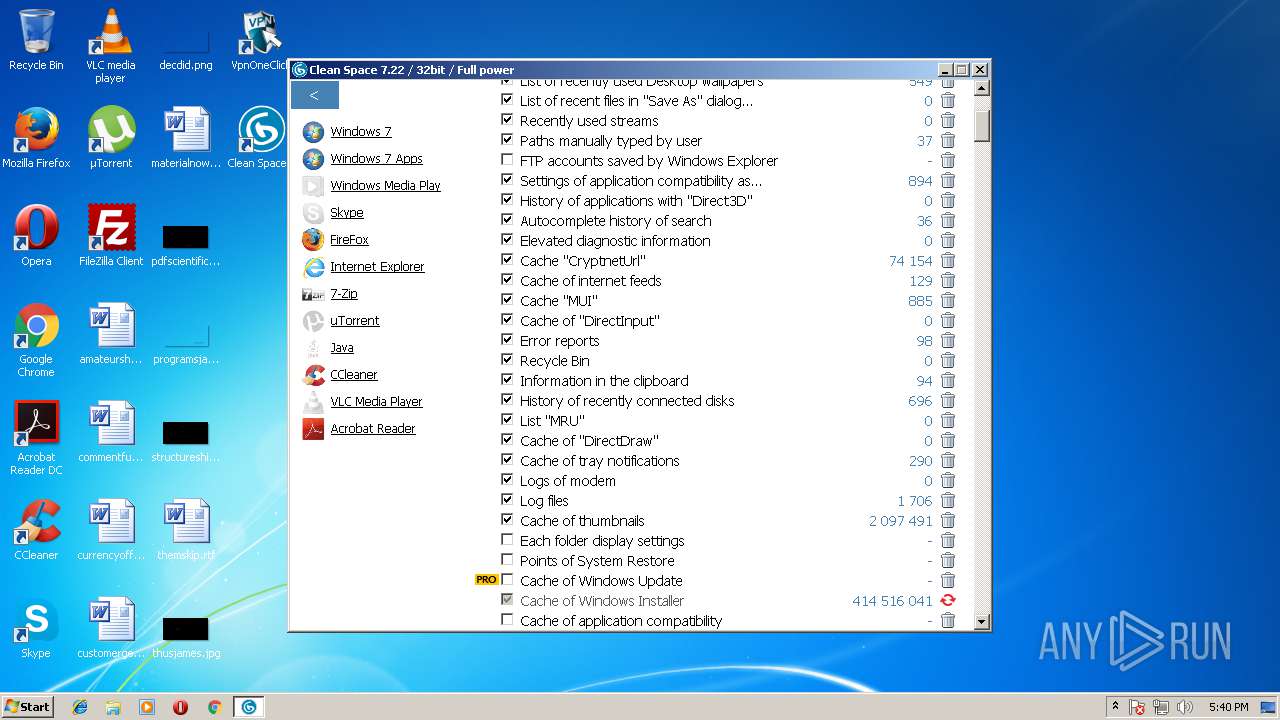
Task: Open the VLC Media Player category link
Action: pos(376,402)
